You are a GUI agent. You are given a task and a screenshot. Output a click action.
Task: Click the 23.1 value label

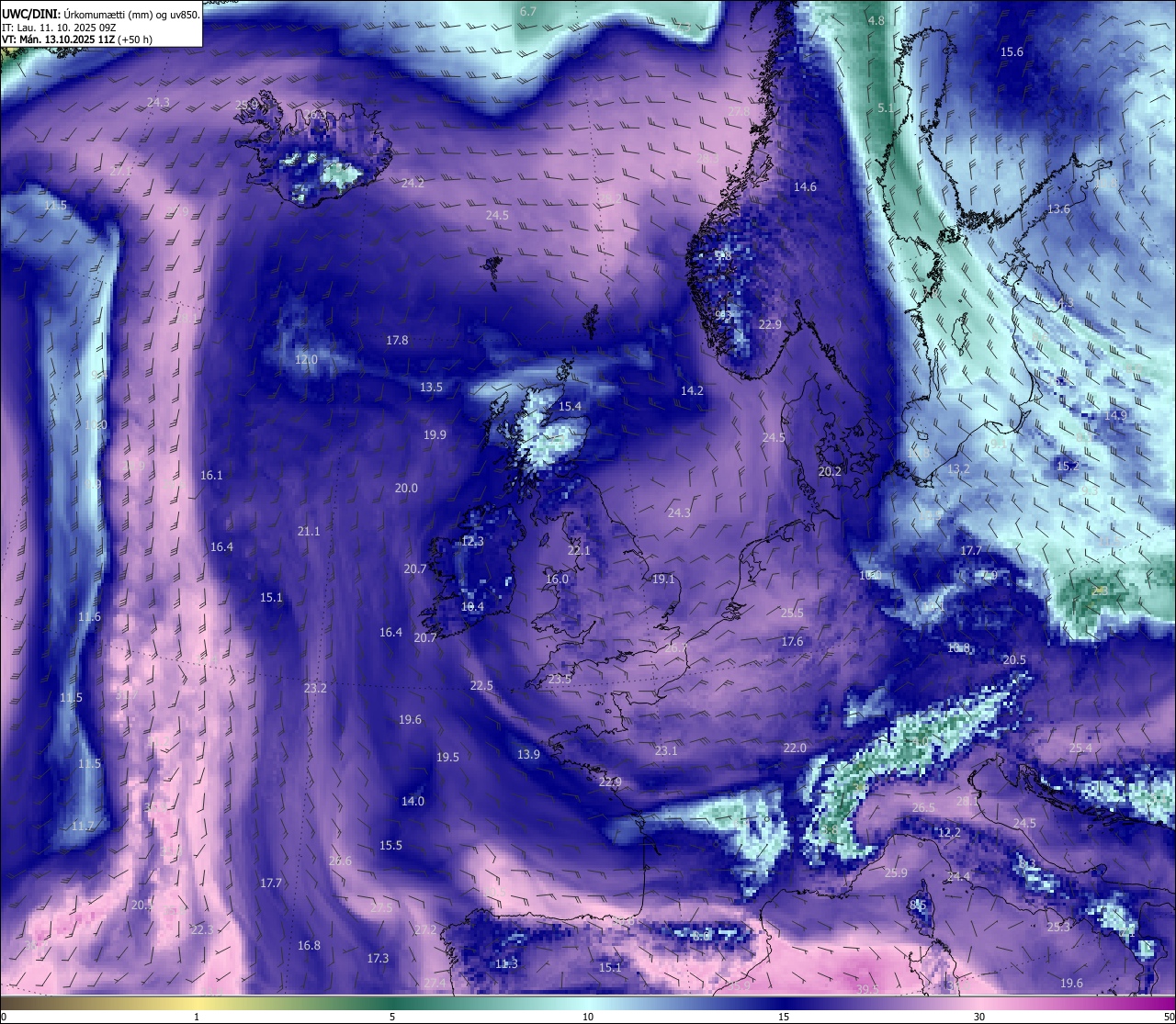coord(666,750)
